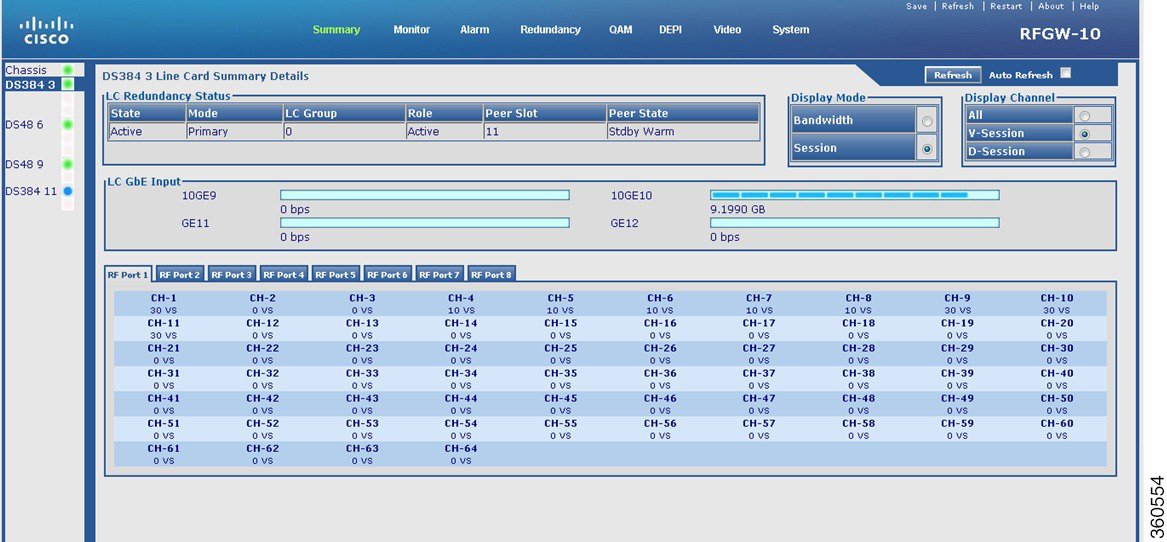Select DS384 3 in the sidebar
This screenshot has height=542, width=1167.
click(x=31, y=85)
